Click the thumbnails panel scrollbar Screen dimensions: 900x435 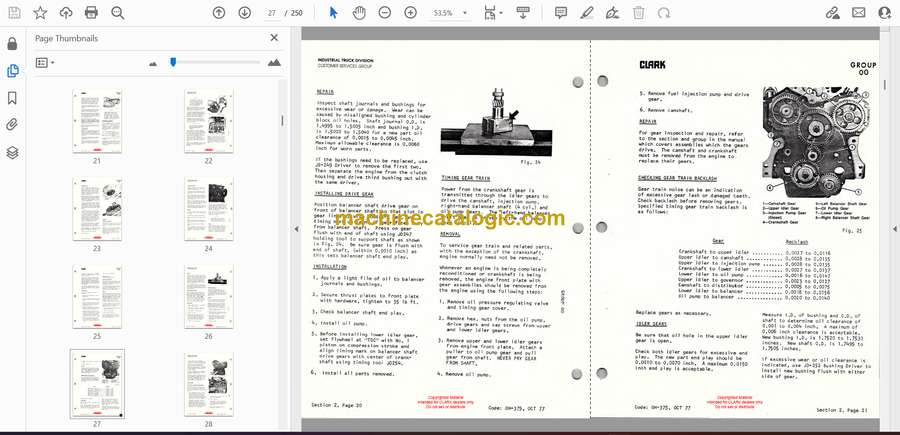282,121
